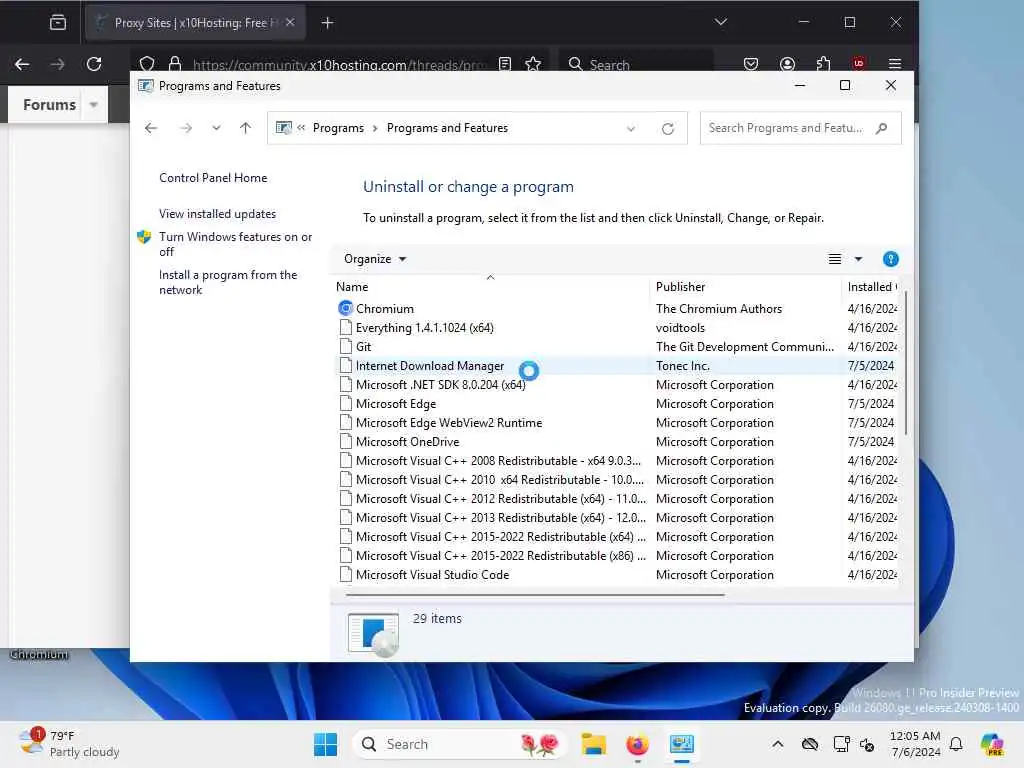The height and width of the screenshot is (768, 1024).
Task: Refresh the Programs and Features list
Action: pyautogui.click(x=667, y=129)
